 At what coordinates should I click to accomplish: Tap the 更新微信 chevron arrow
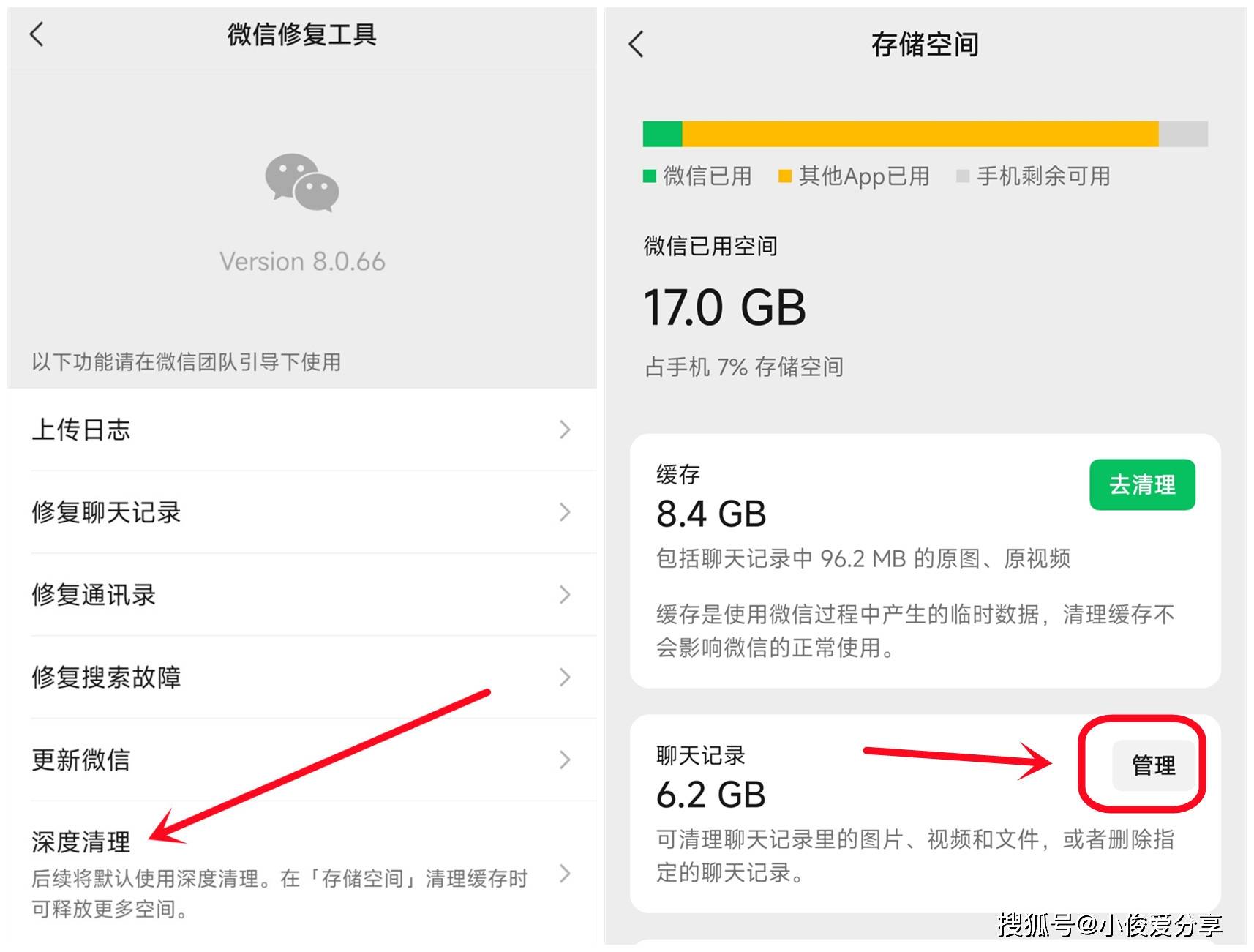coord(564,760)
